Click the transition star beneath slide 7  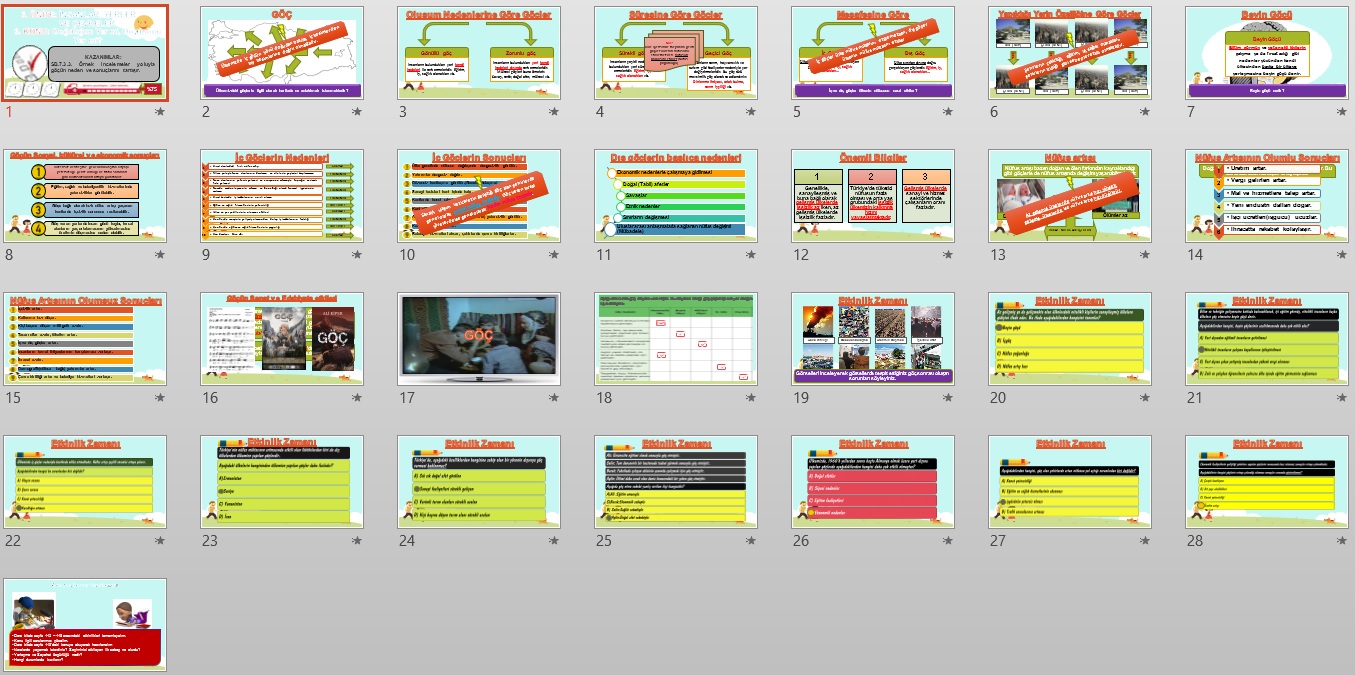point(1342,113)
